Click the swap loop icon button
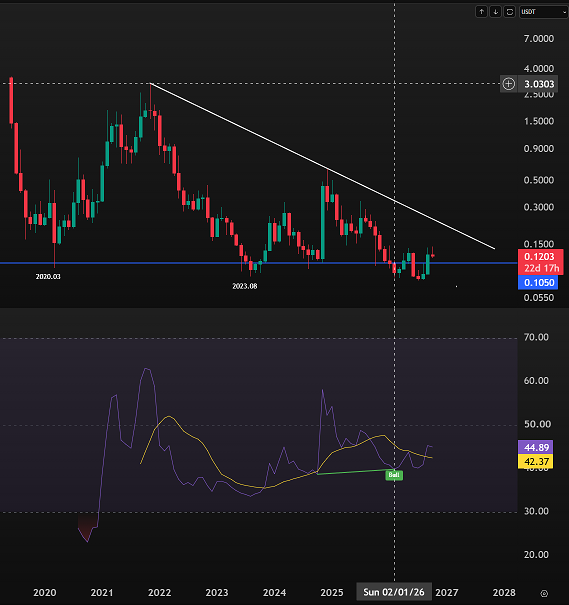This screenshot has height=605, width=569. 510,12
